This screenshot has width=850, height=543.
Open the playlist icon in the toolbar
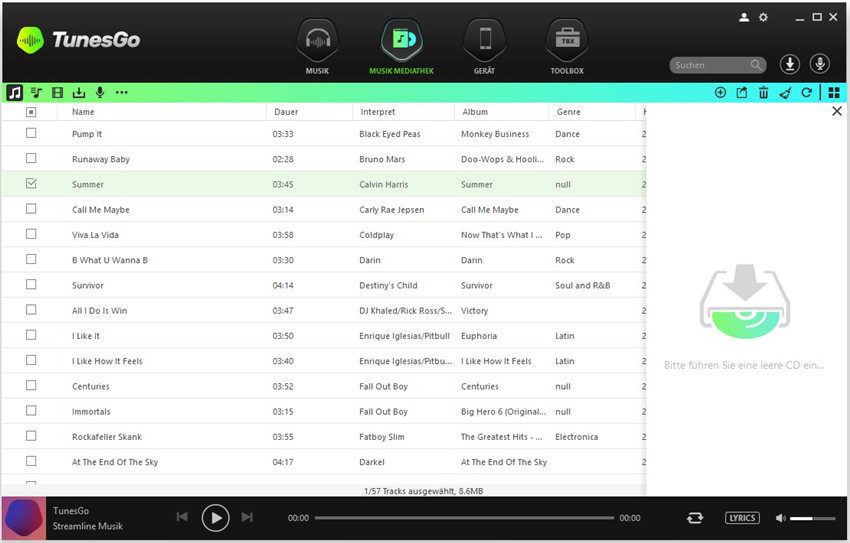coord(36,93)
